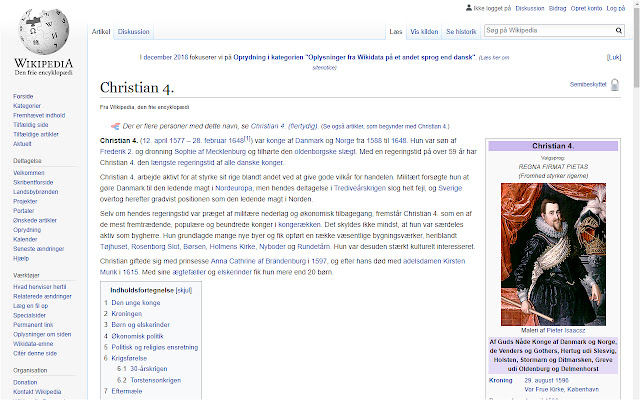Jump to the Krigsførelse section in contents

tap(129, 358)
